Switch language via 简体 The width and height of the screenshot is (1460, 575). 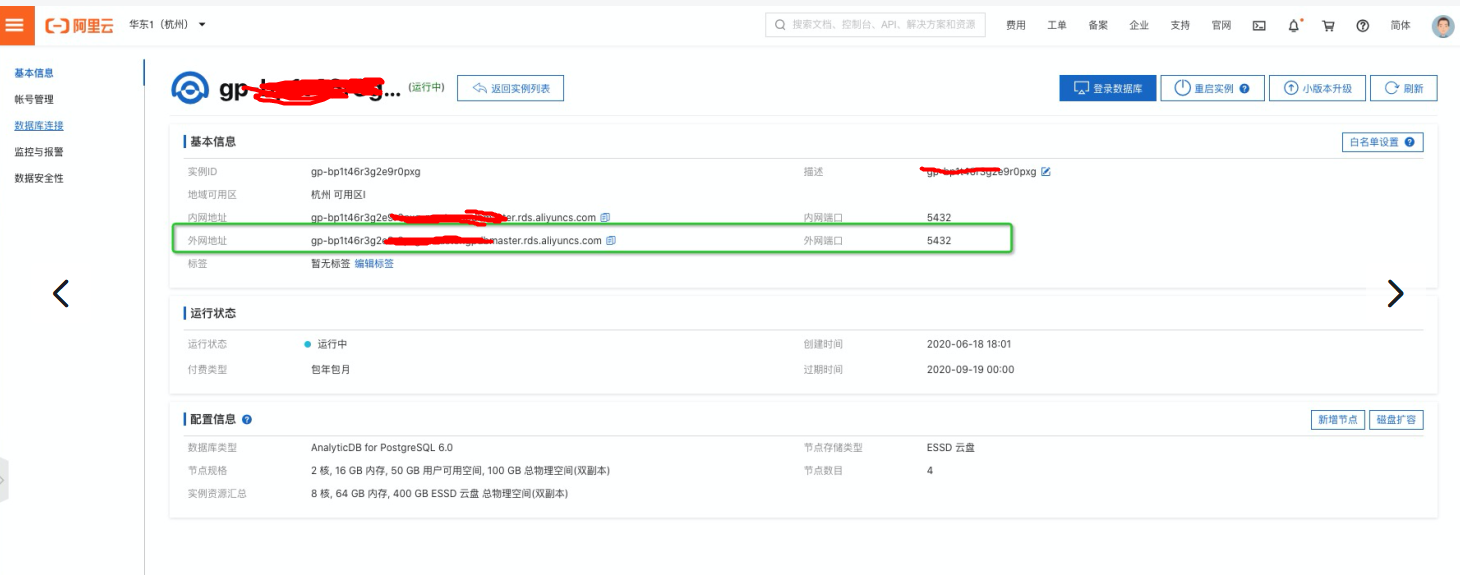[x=1400, y=26]
